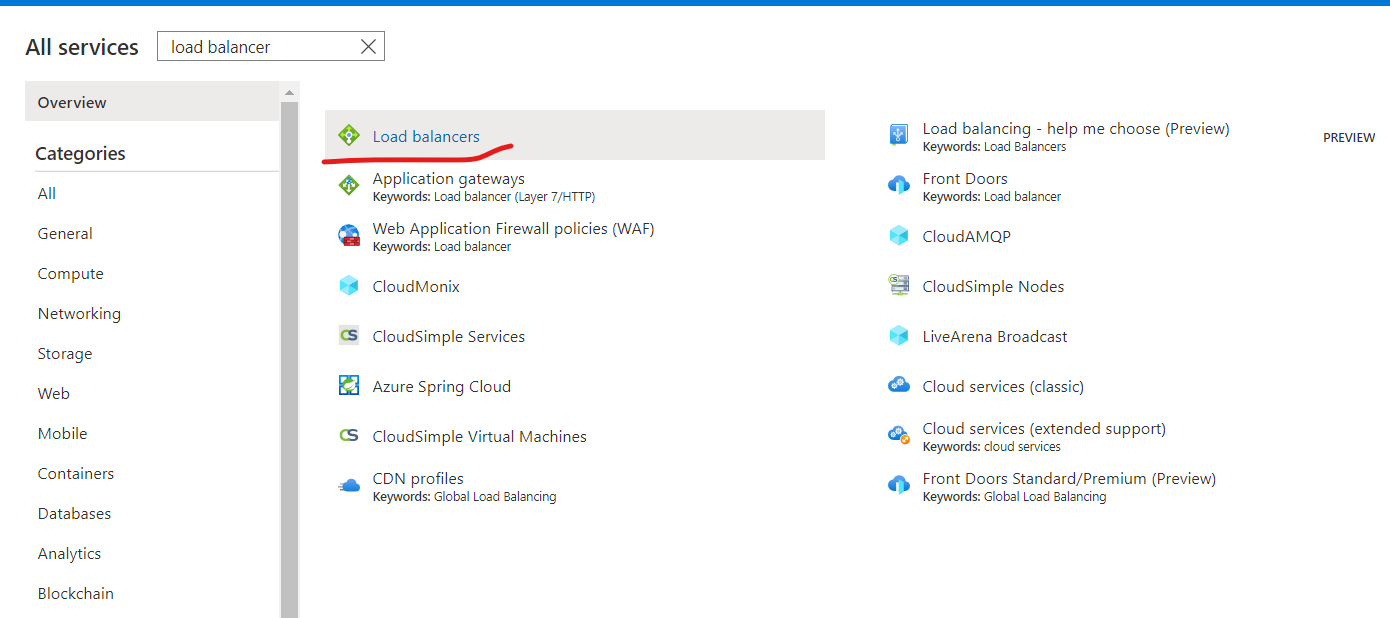The width and height of the screenshot is (1390, 618).
Task: Click the CloudSimple Services CS icon
Action: pos(349,335)
